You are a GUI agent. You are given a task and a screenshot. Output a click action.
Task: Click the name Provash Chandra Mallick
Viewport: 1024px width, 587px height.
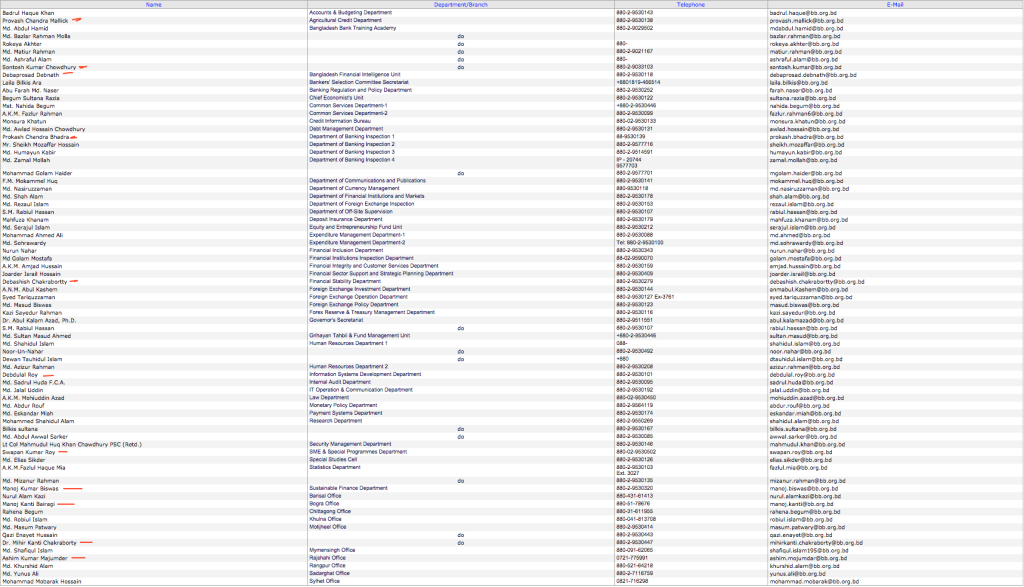point(37,19)
